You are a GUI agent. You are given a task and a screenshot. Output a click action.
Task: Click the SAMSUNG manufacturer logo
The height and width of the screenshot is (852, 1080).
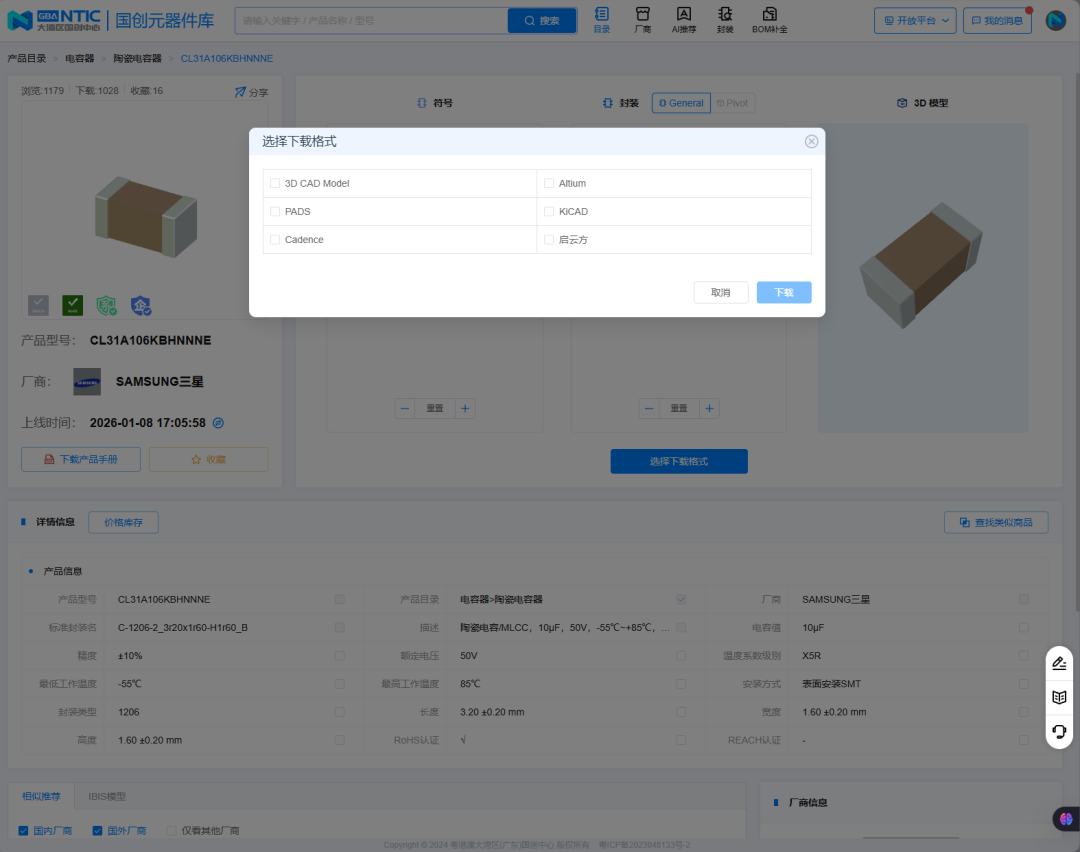coord(87,382)
